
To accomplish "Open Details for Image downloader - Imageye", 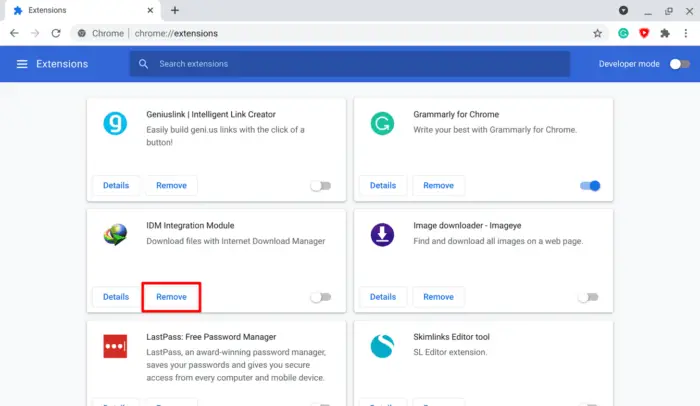I will 383,297.
